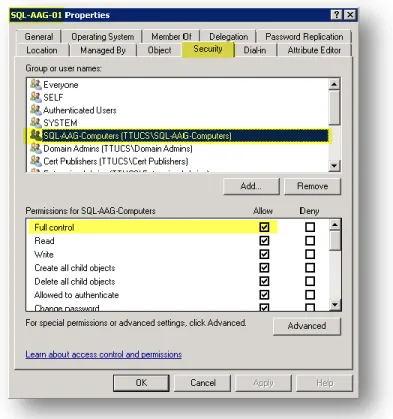Click the group list scroll down arrow

coord(334,165)
